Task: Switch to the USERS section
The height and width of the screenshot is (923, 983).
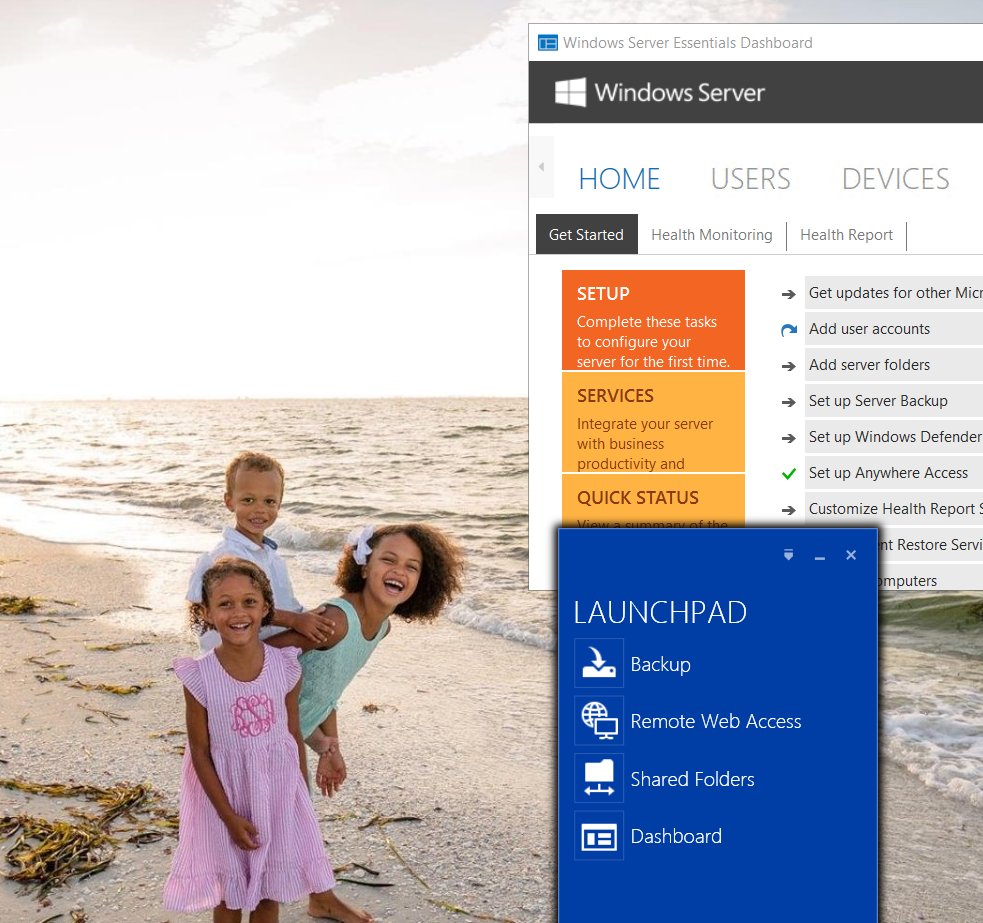Action: coord(751,179)
